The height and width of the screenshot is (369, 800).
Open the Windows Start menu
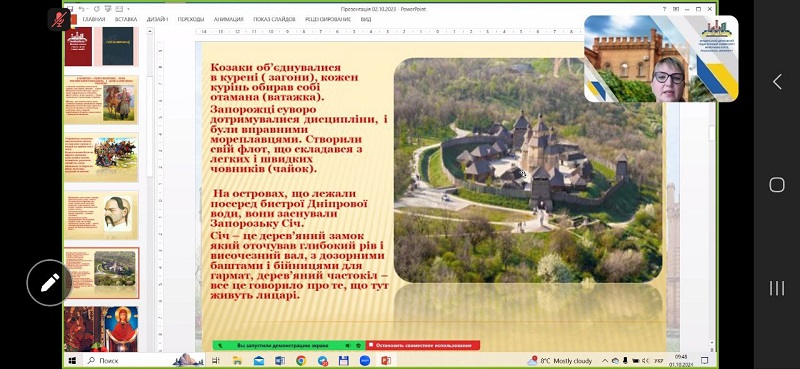point(72,361)
